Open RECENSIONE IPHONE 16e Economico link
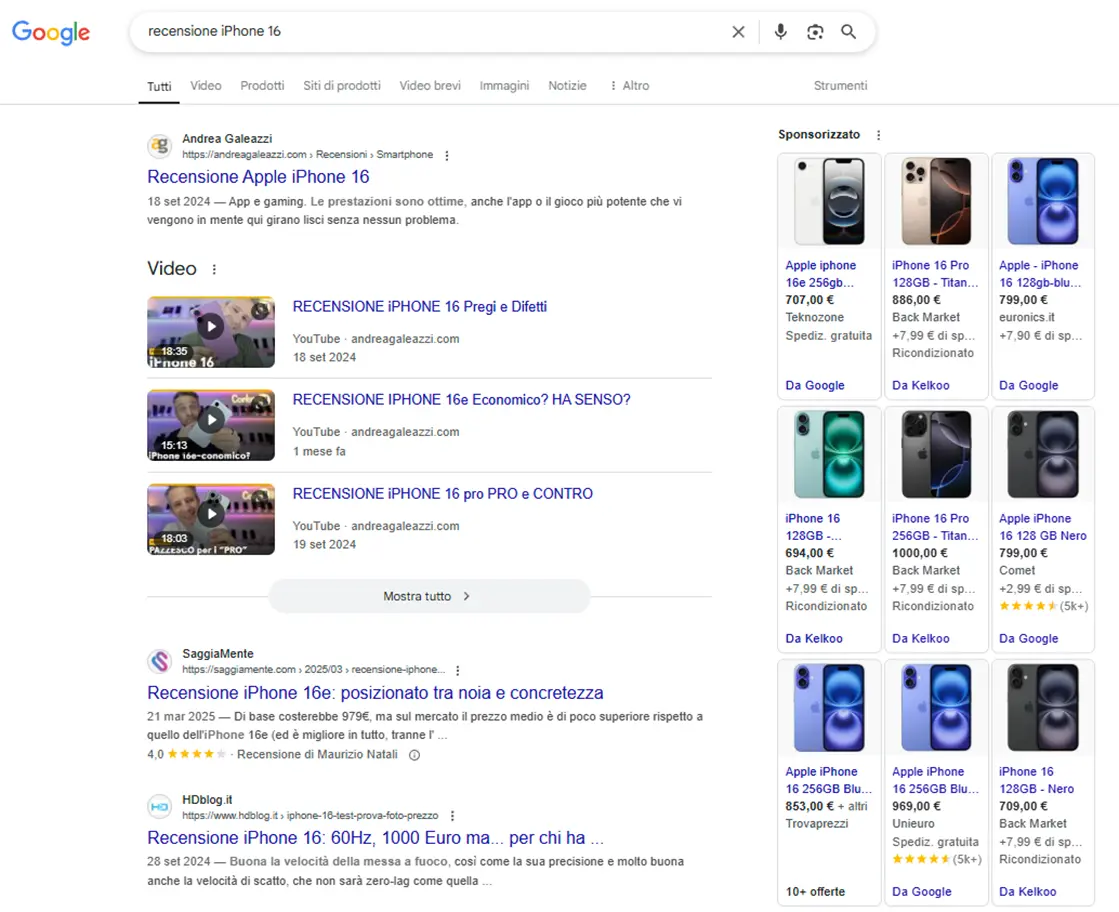 pyautogui.click(x=461, y=400)
